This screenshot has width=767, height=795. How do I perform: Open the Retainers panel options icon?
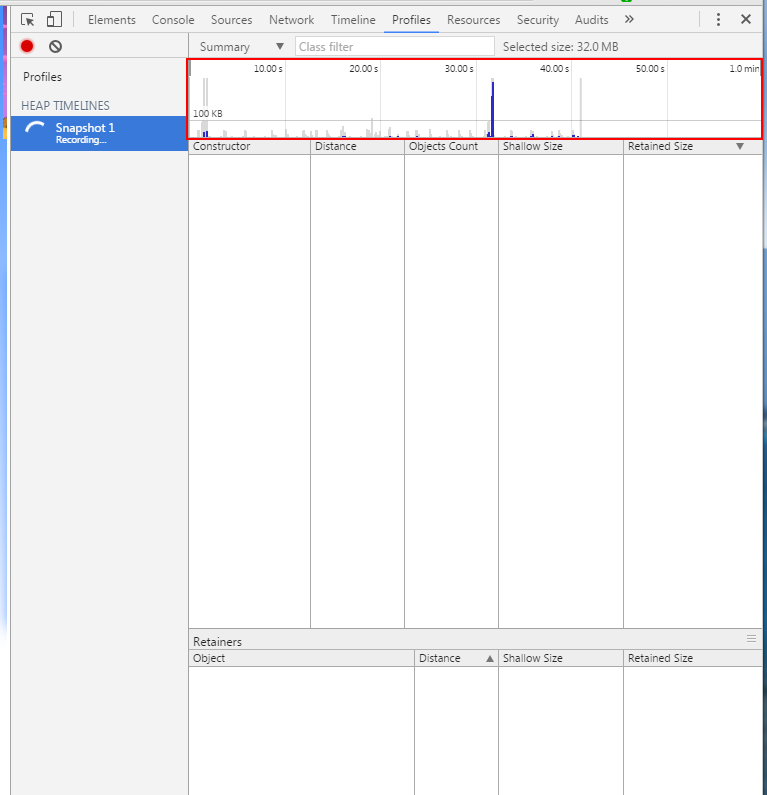[x=751, y=638]
